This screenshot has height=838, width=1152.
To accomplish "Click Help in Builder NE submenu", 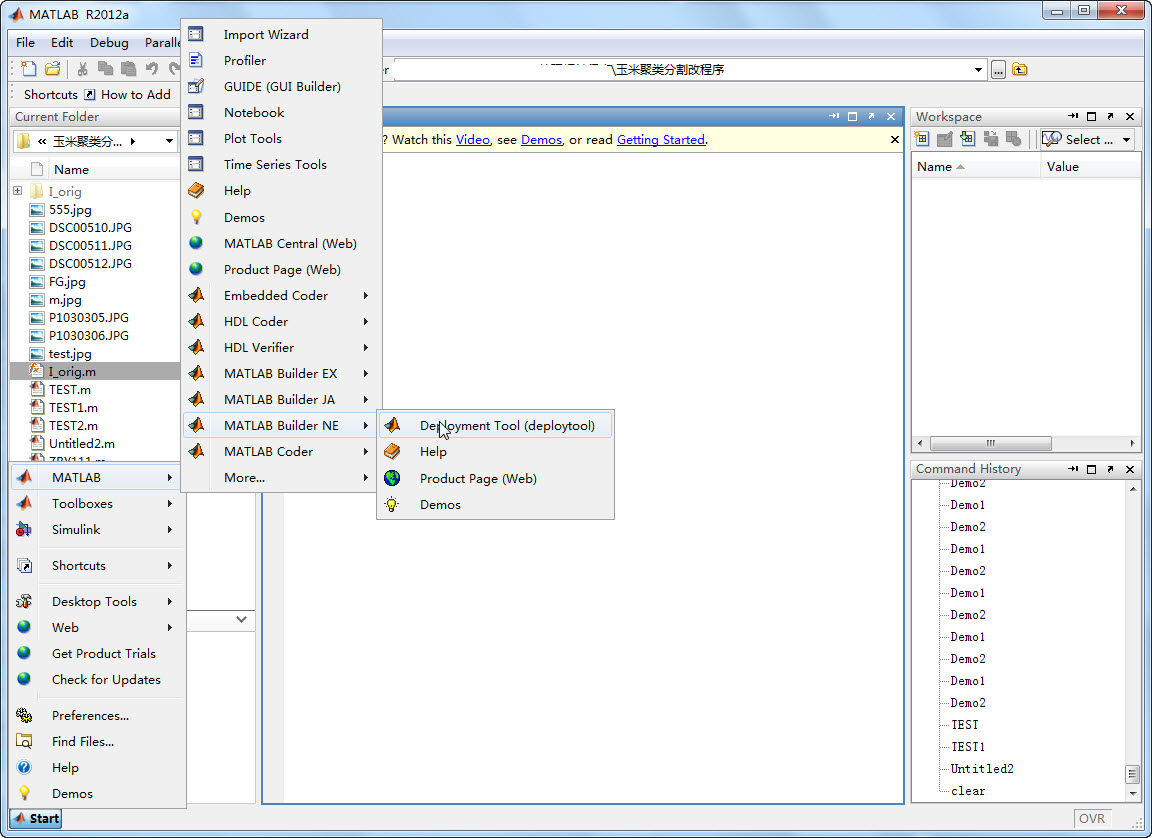I will (x=496, y=452).
